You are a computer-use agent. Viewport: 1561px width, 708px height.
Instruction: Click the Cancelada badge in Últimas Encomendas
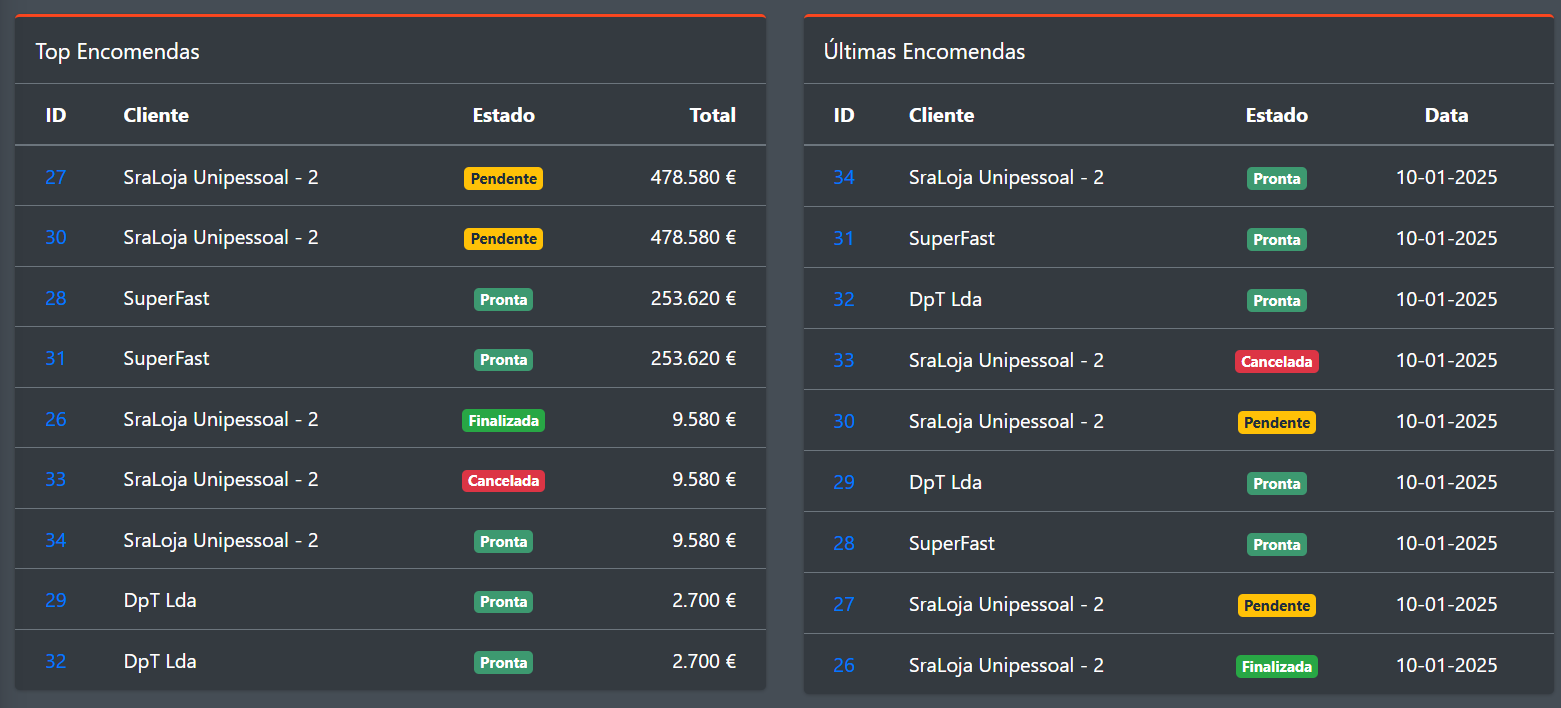pyautogui.click(x=1276, y=361)
